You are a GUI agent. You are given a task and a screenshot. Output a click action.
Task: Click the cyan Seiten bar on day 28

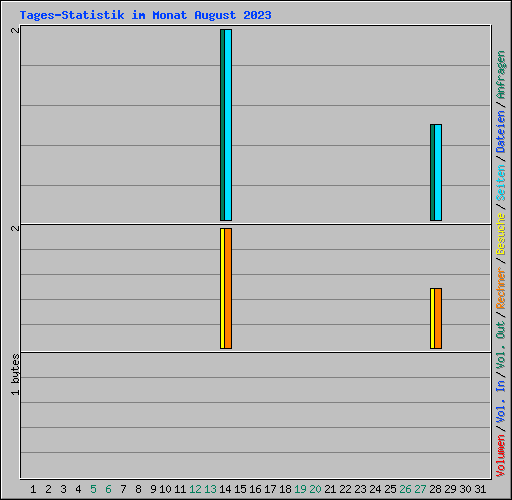(438, 172)
